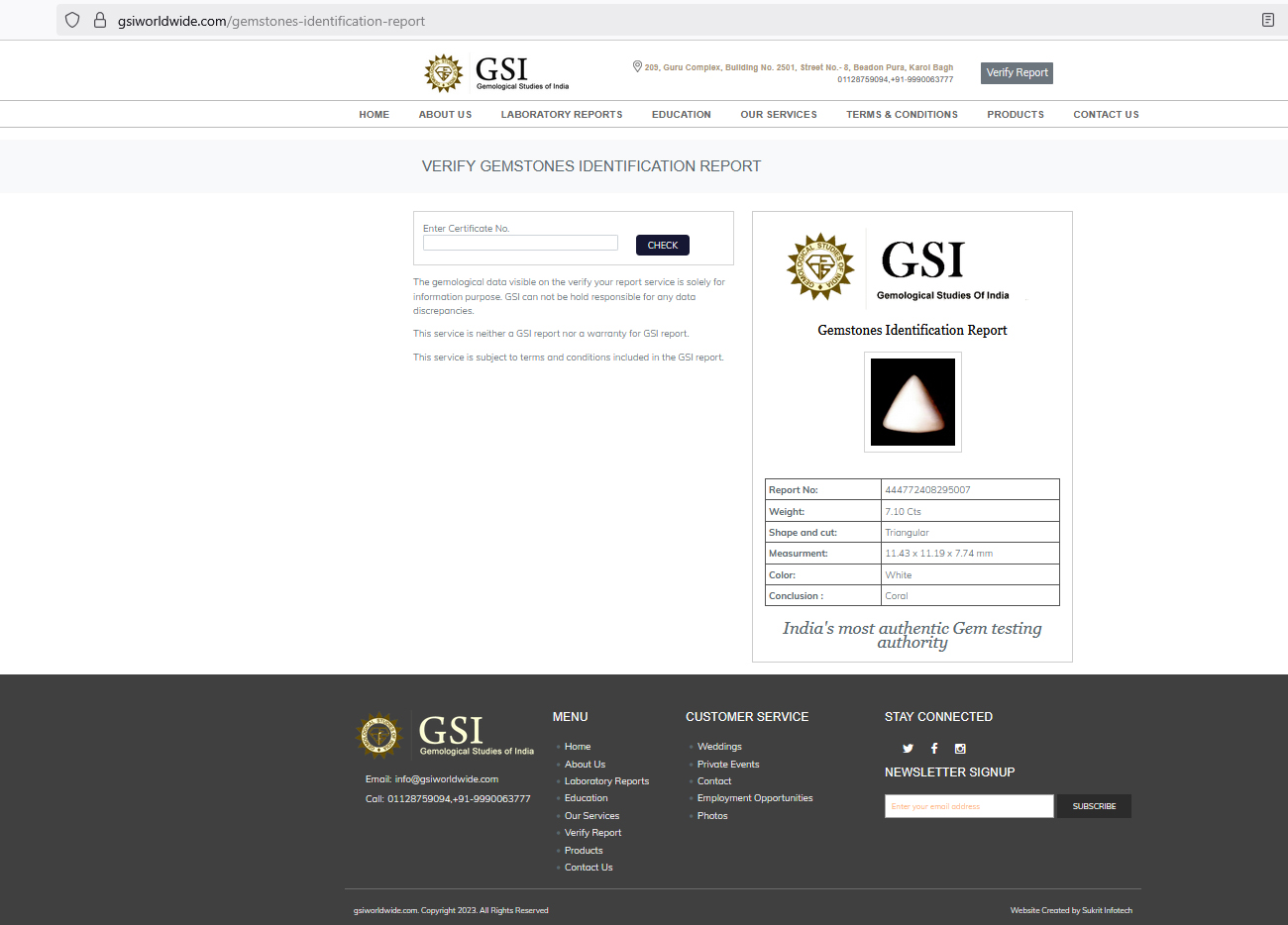Open the footer Laboratory Reports link
Screen dimensions: 1288x925
pyautogui.click(x=606, y=781)
